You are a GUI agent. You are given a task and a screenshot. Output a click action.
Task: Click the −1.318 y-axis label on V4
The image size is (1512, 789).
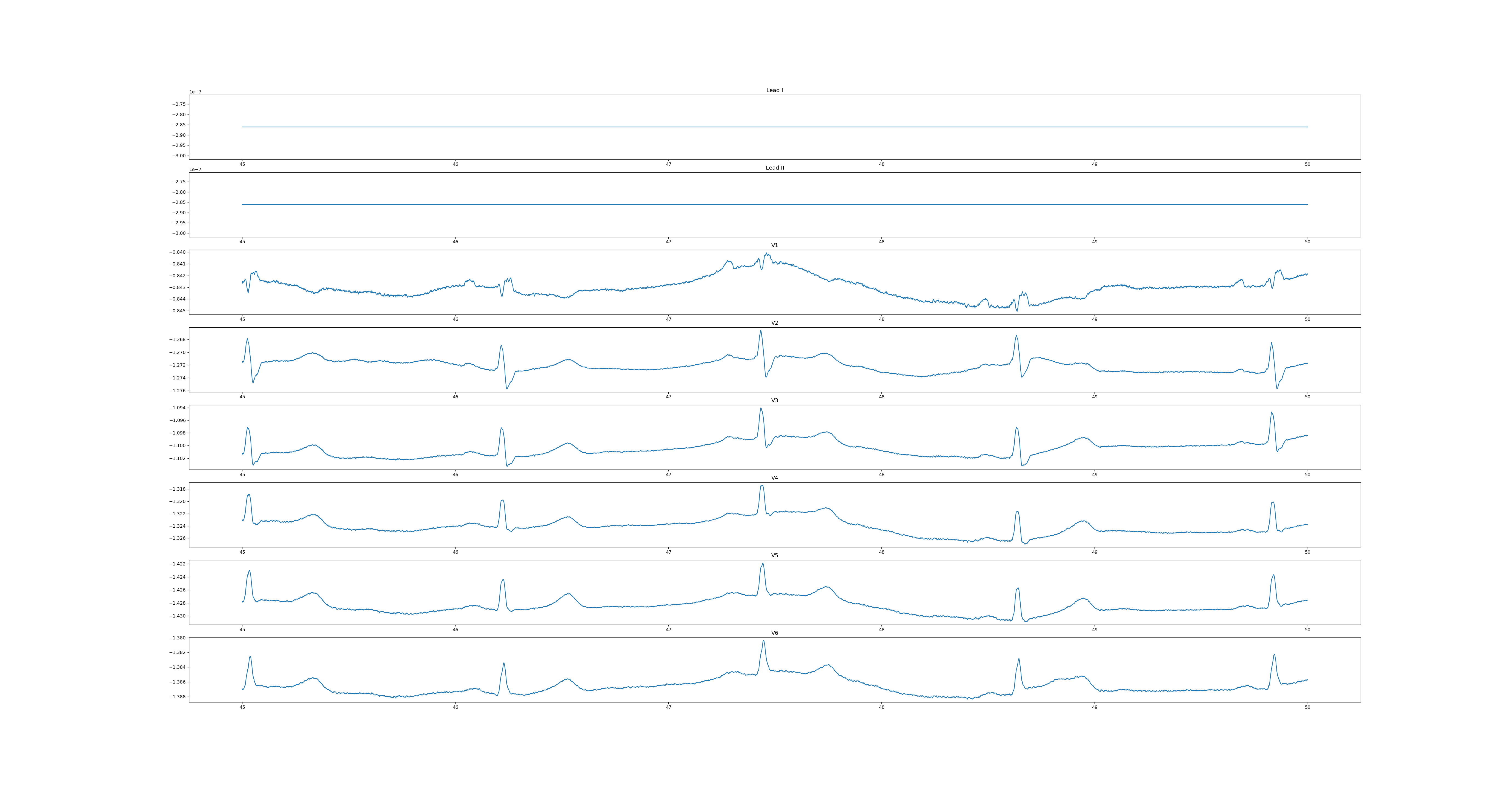coord(177,489)
